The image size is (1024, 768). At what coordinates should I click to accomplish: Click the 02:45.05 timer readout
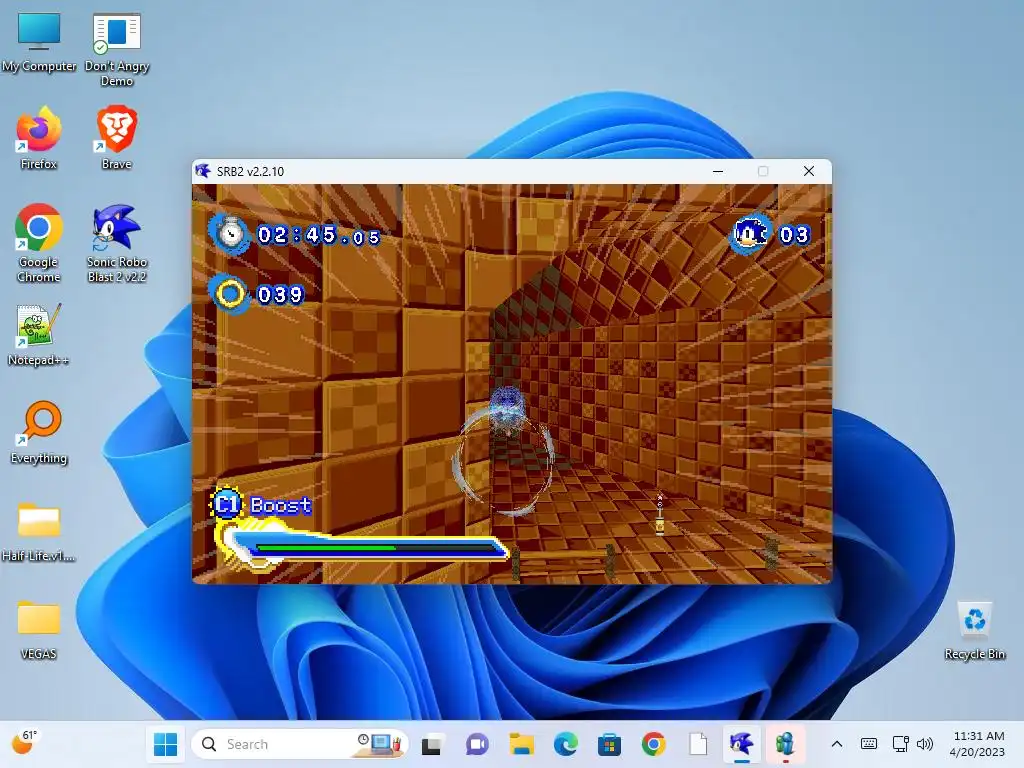click(319, 235)
